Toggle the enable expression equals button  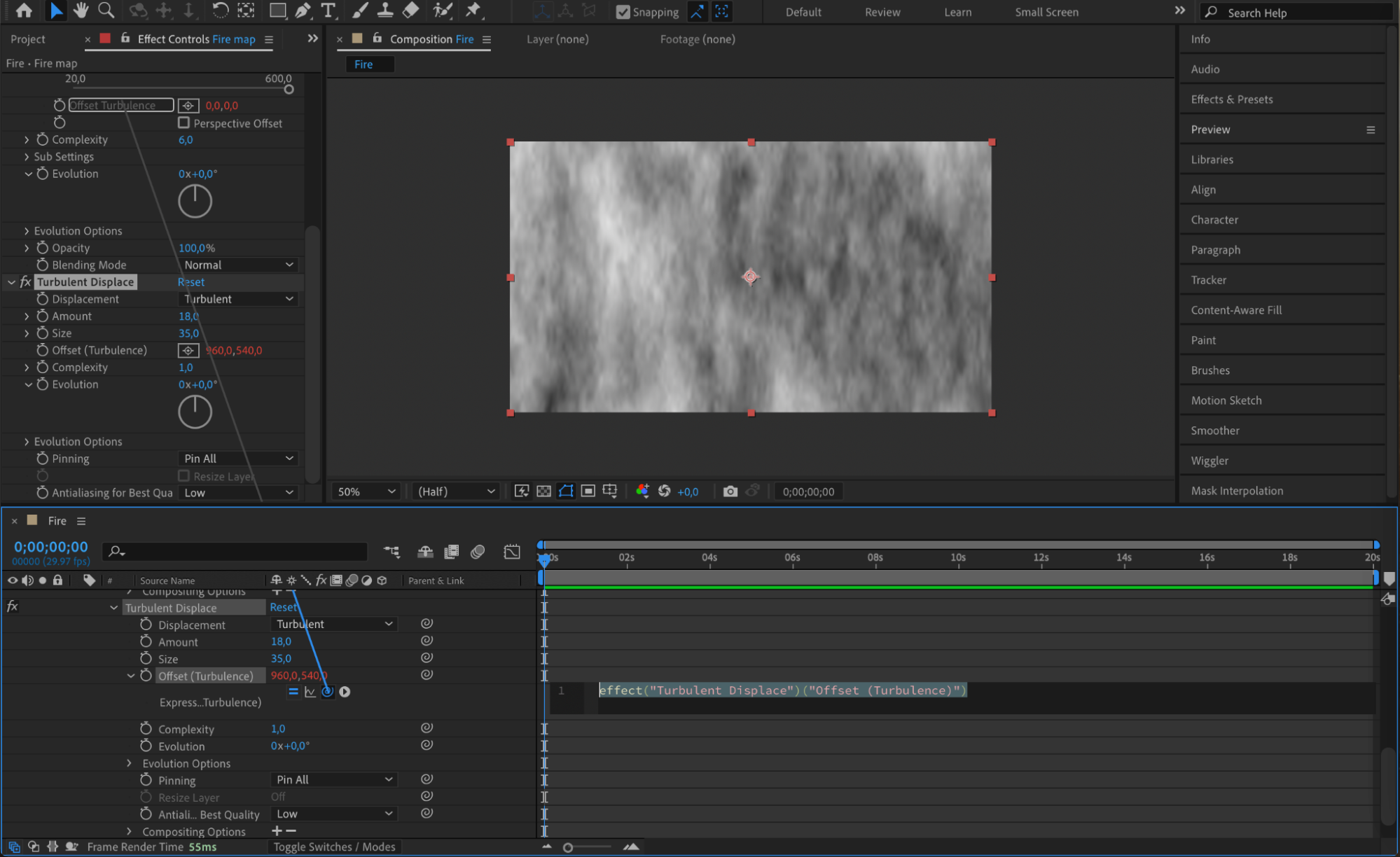pyautogui.click(x=293, y=692)
